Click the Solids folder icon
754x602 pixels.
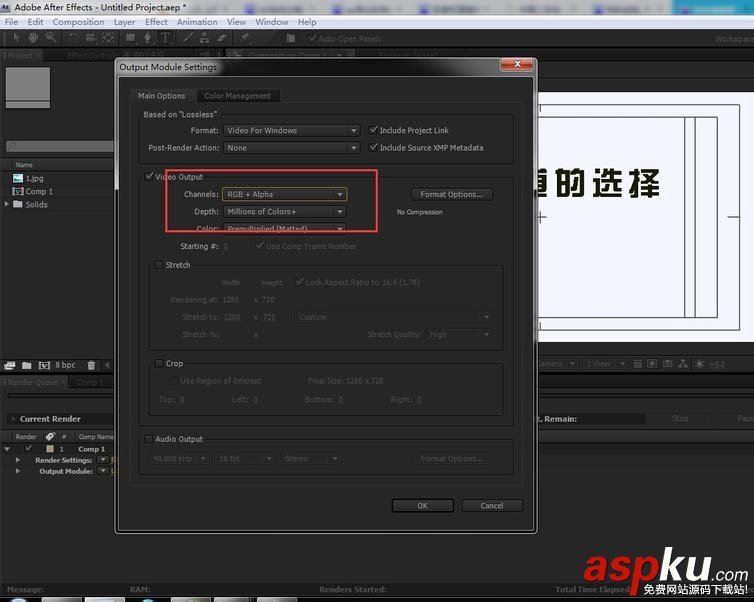click(18, 204)
